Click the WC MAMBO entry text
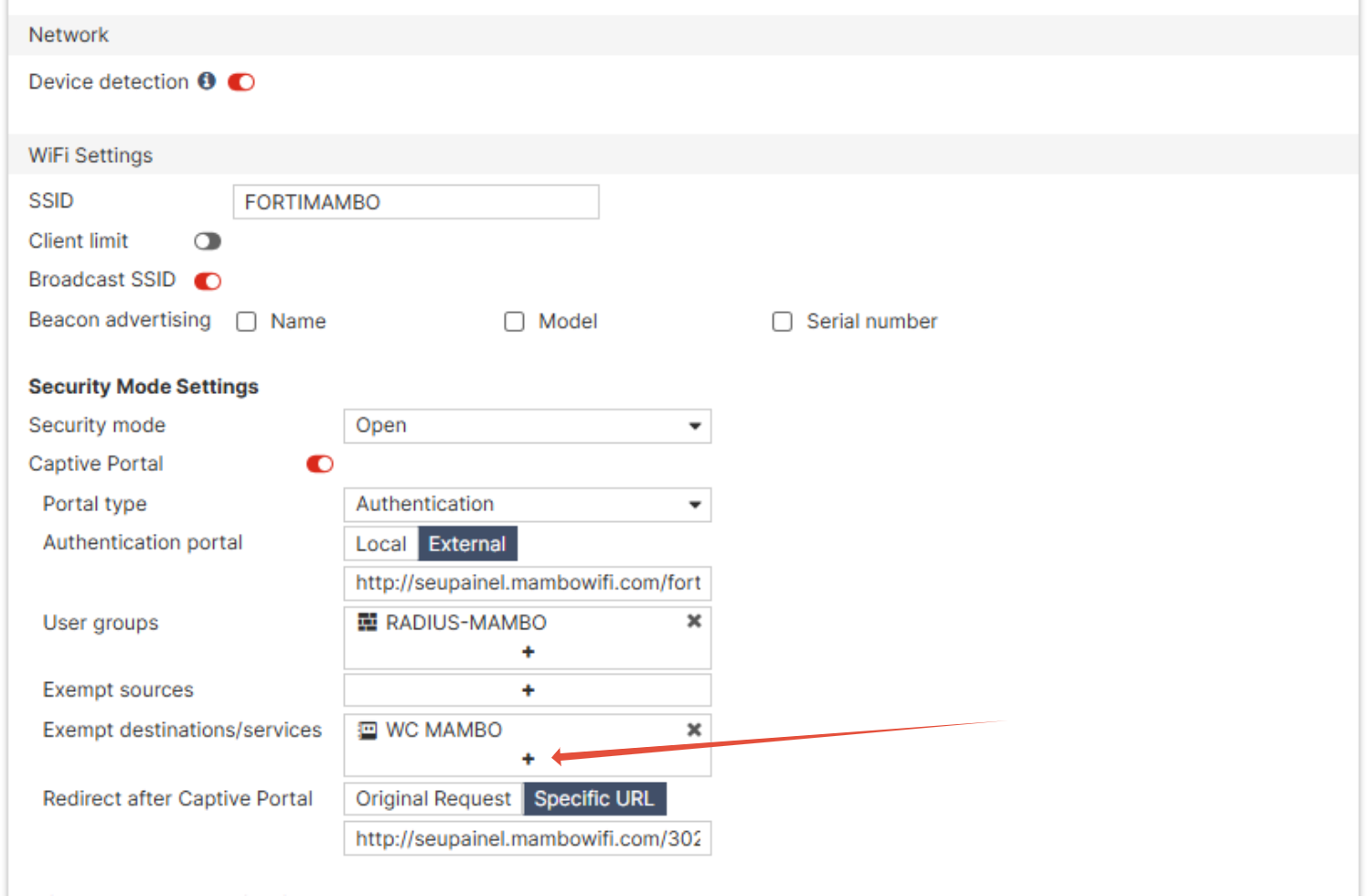The height and width of the screenshot is (896, 1367). click(x=444, y=731)
